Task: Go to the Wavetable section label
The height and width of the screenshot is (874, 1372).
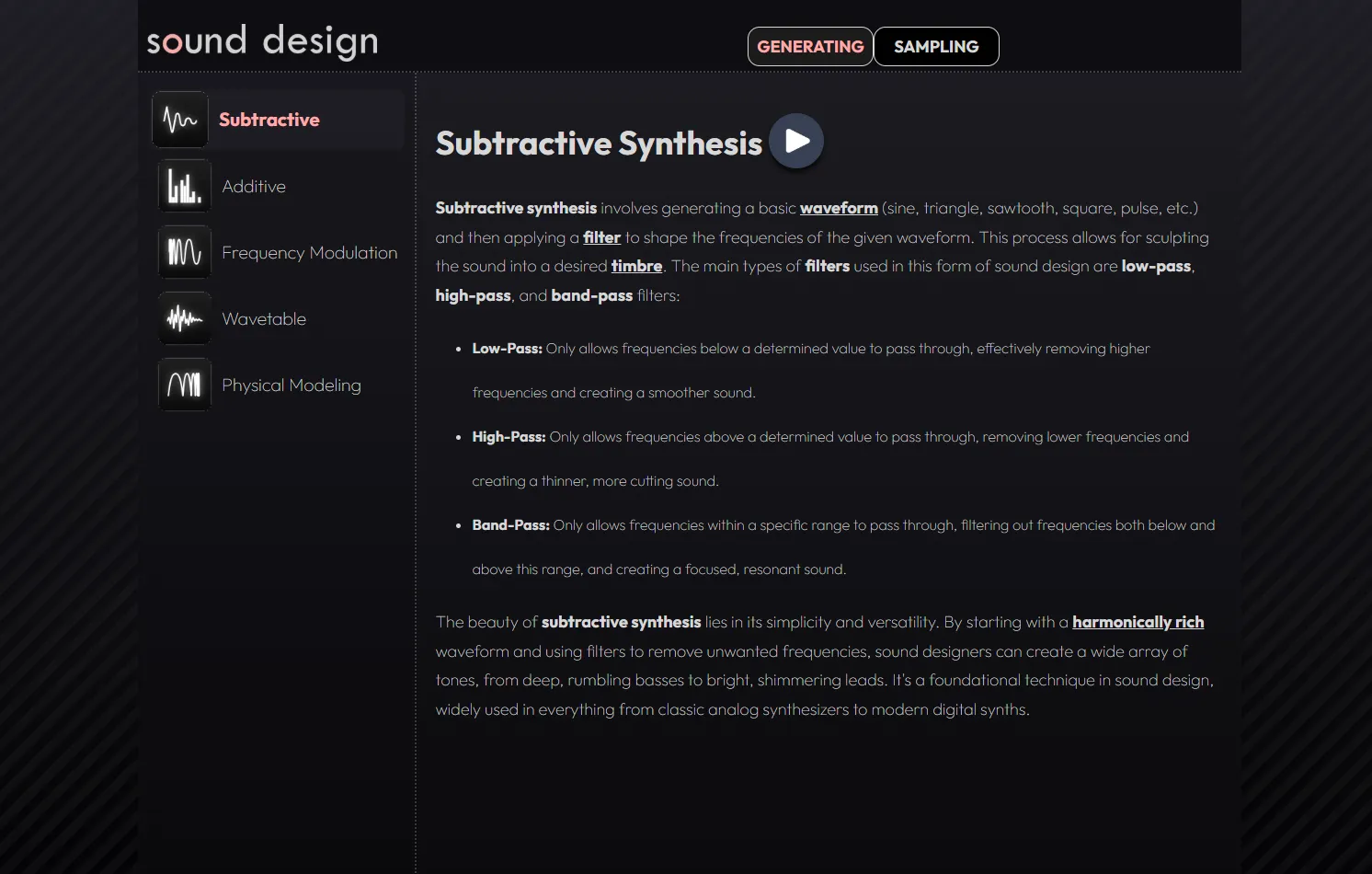Action: [264, 319]
